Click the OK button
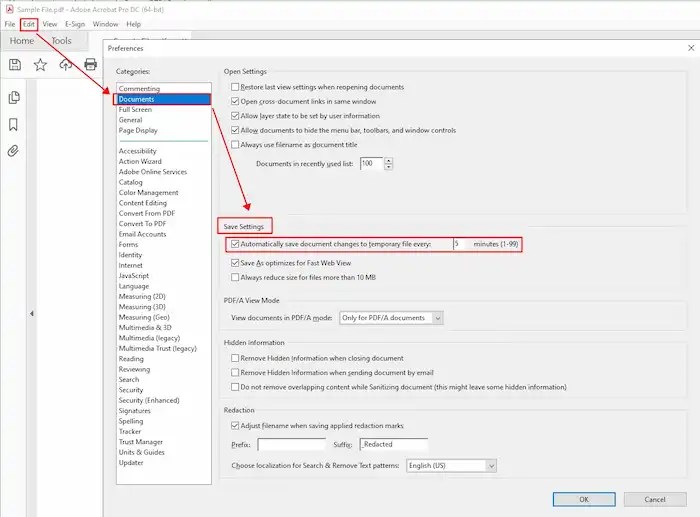Viewport: 700px width, 517px height. (584, 500)
